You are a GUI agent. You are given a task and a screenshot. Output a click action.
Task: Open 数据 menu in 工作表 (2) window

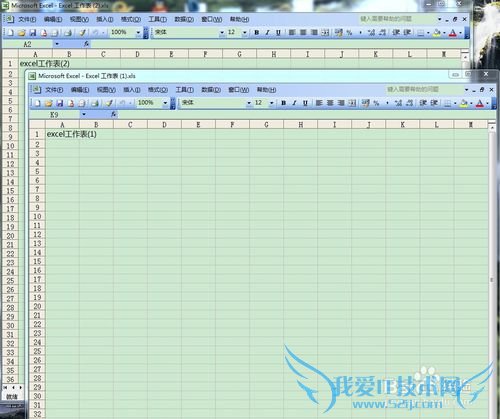tap(184, 19)
